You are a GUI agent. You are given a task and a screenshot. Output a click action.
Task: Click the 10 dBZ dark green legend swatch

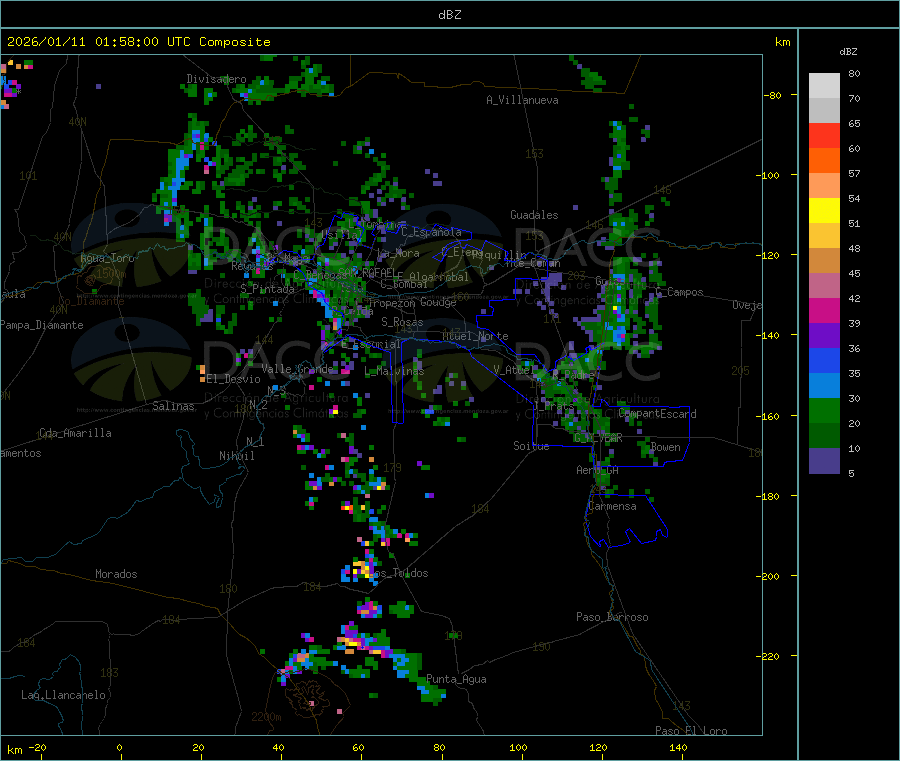point(824,436)
